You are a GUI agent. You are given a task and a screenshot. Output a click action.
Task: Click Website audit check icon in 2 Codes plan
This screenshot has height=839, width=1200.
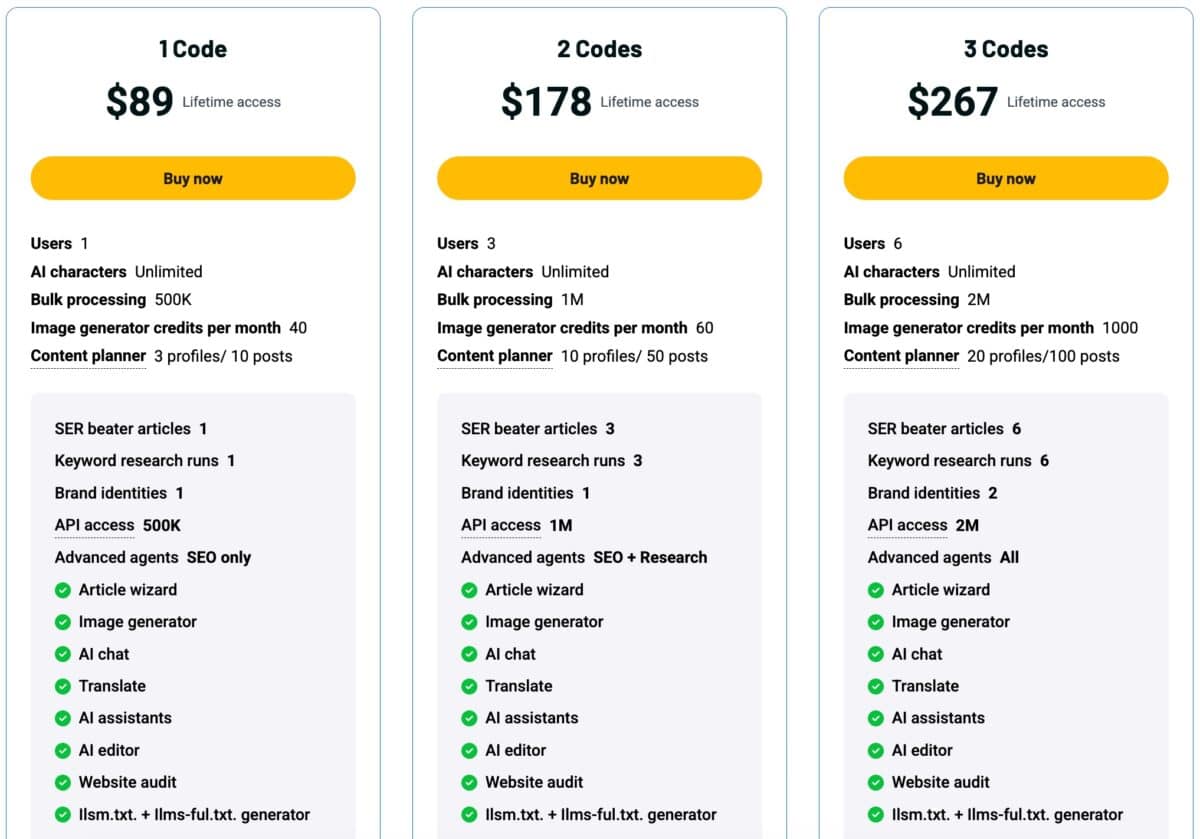pyautogui.click(x=469, y=782)
